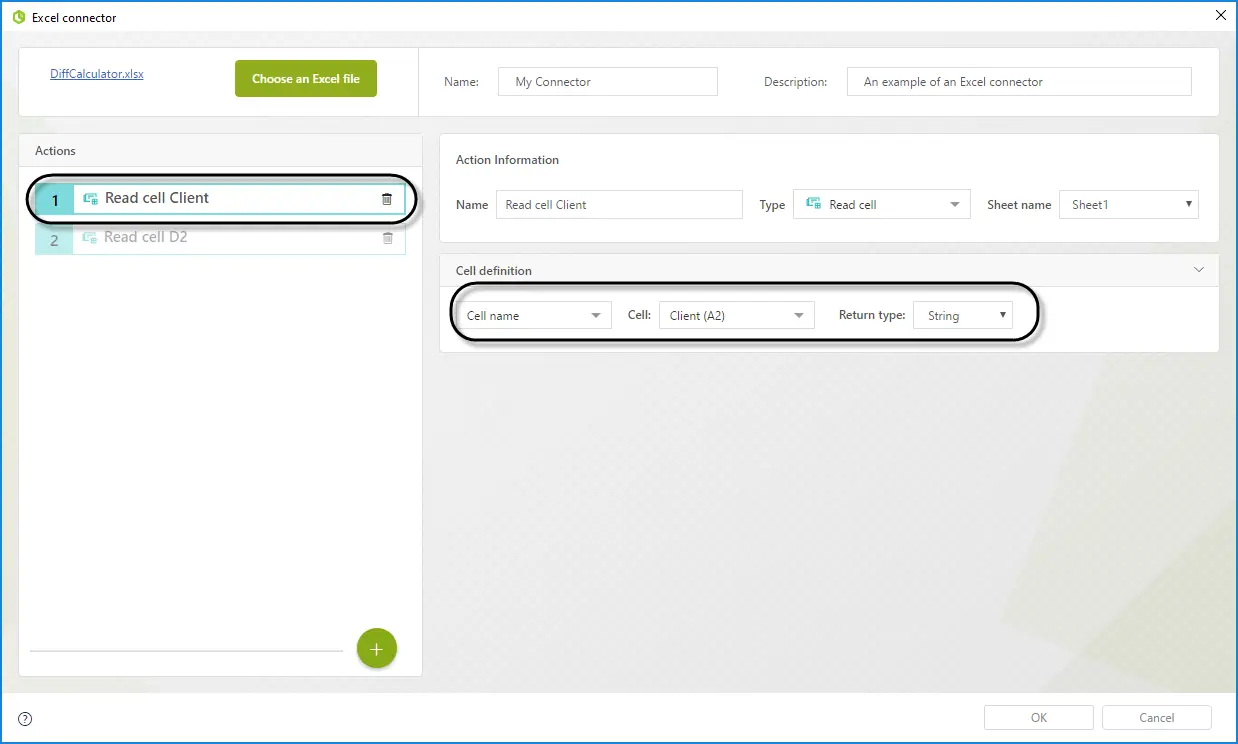Open the DiffCalculator.xlsx file link
Viewport: 1238px width, 744px height.
pyautogui.click(x=97, y=74)
